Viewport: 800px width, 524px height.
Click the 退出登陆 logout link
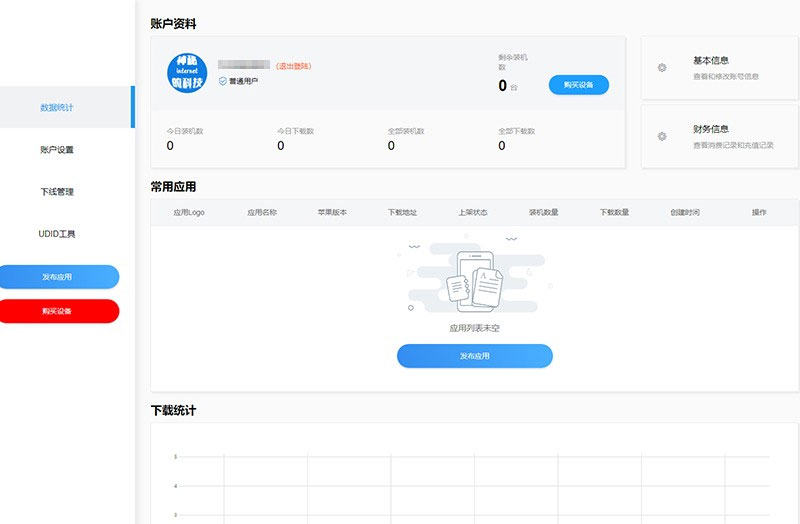click(293, 66)
